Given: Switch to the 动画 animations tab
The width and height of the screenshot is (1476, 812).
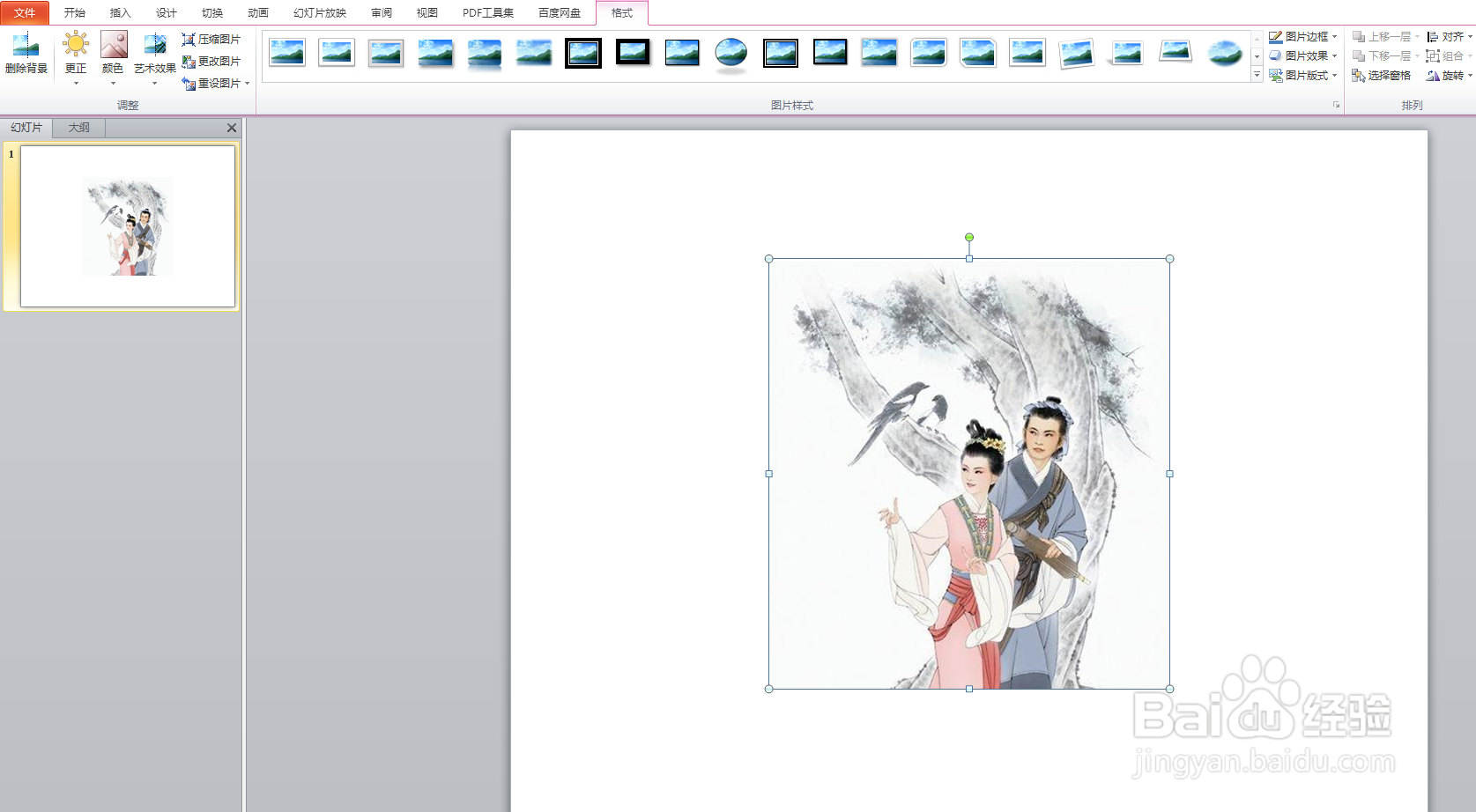Looking at the screenshot, I should [258, 12].
